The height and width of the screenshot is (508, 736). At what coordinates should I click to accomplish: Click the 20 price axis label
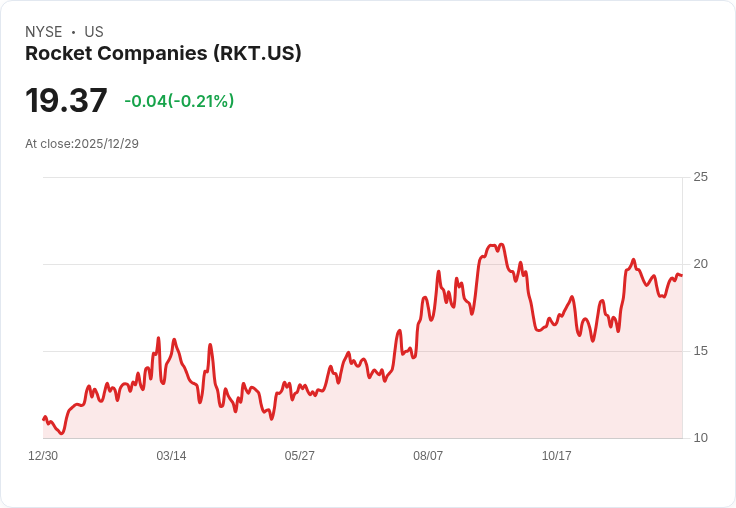pos(700,264)
